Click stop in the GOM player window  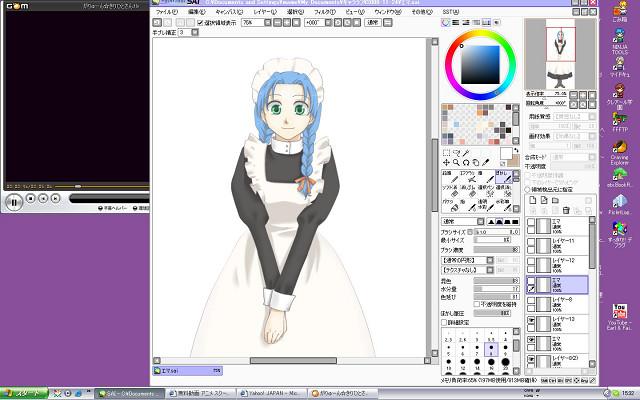pyautogui.click(x=30, y=198)
